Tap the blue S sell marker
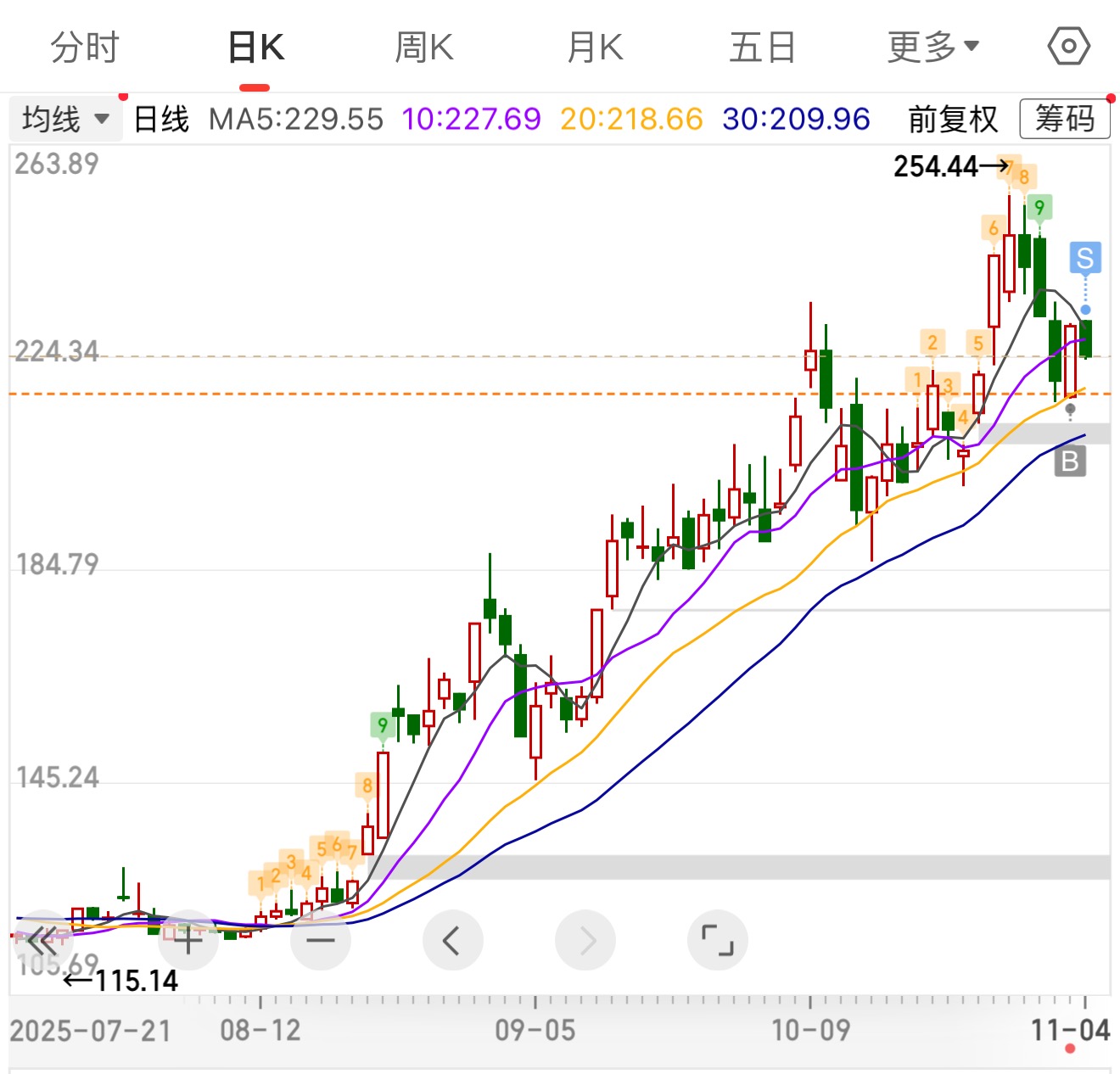Viewport: 1120px width, 1074px height. pos(1085,259)
